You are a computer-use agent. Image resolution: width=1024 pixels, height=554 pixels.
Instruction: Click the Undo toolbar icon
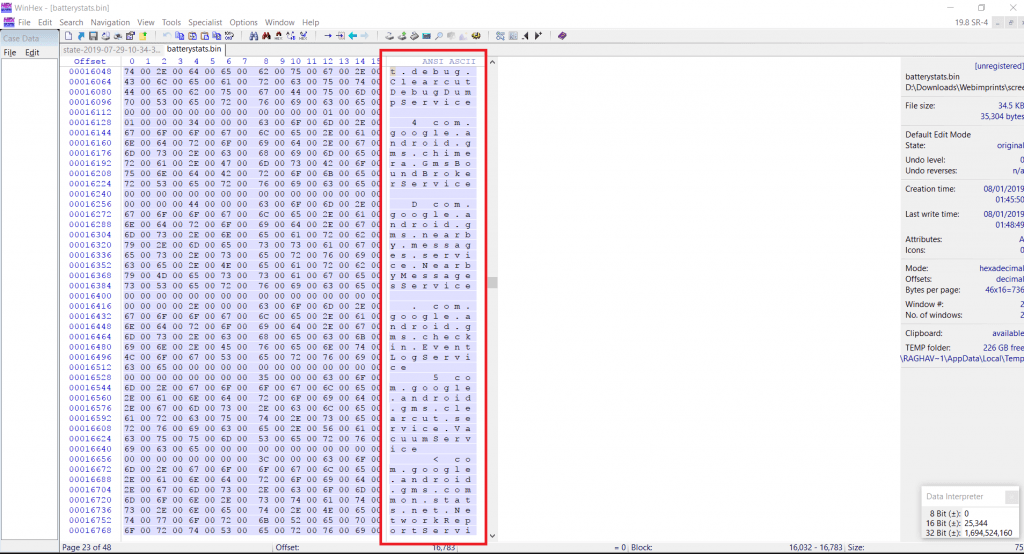pyautogui.click(x=167, y=36)
